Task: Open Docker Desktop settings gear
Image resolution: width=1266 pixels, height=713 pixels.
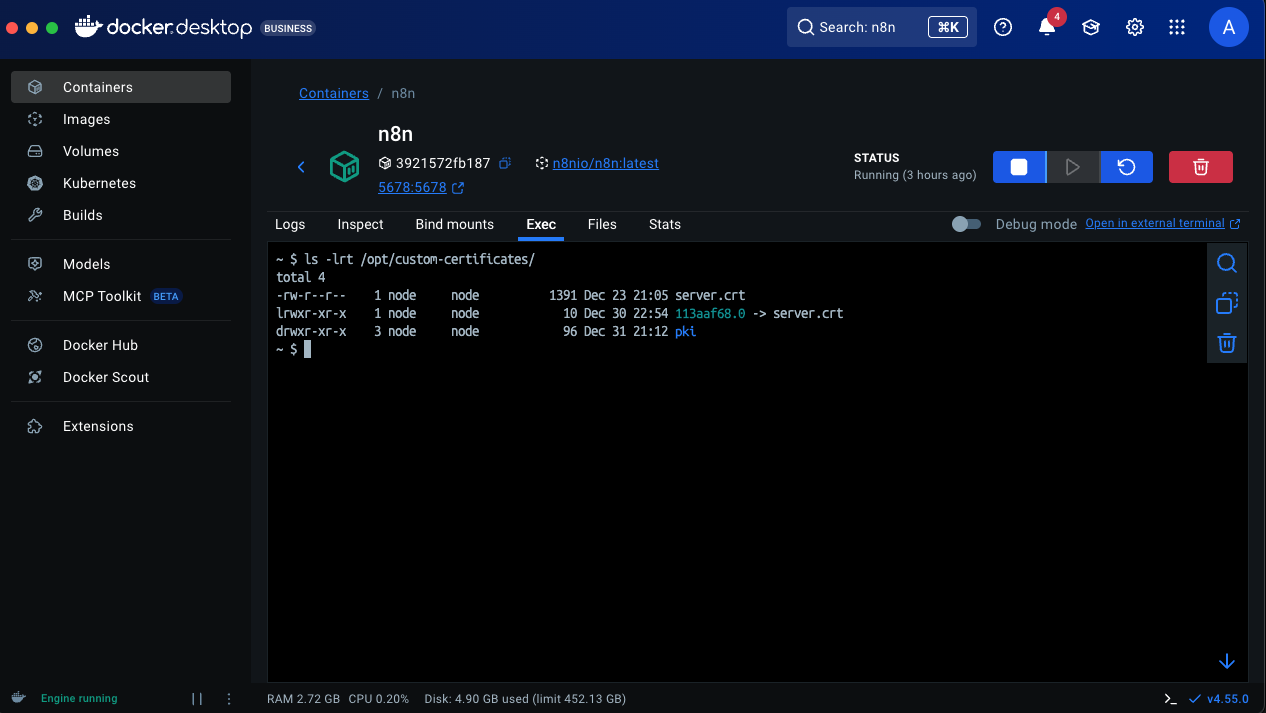Action: coord(1135,27)
